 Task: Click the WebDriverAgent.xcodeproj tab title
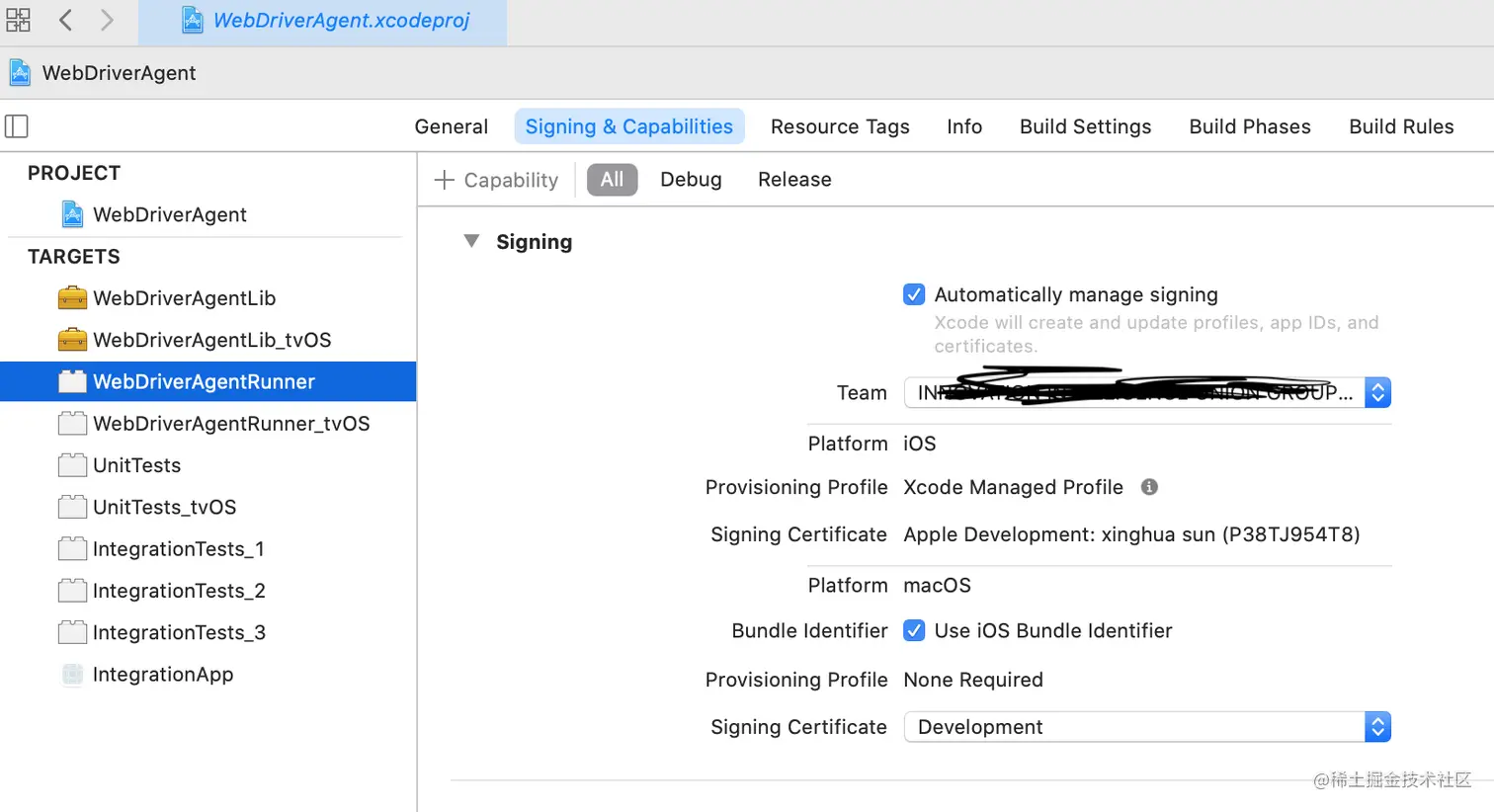341,21
